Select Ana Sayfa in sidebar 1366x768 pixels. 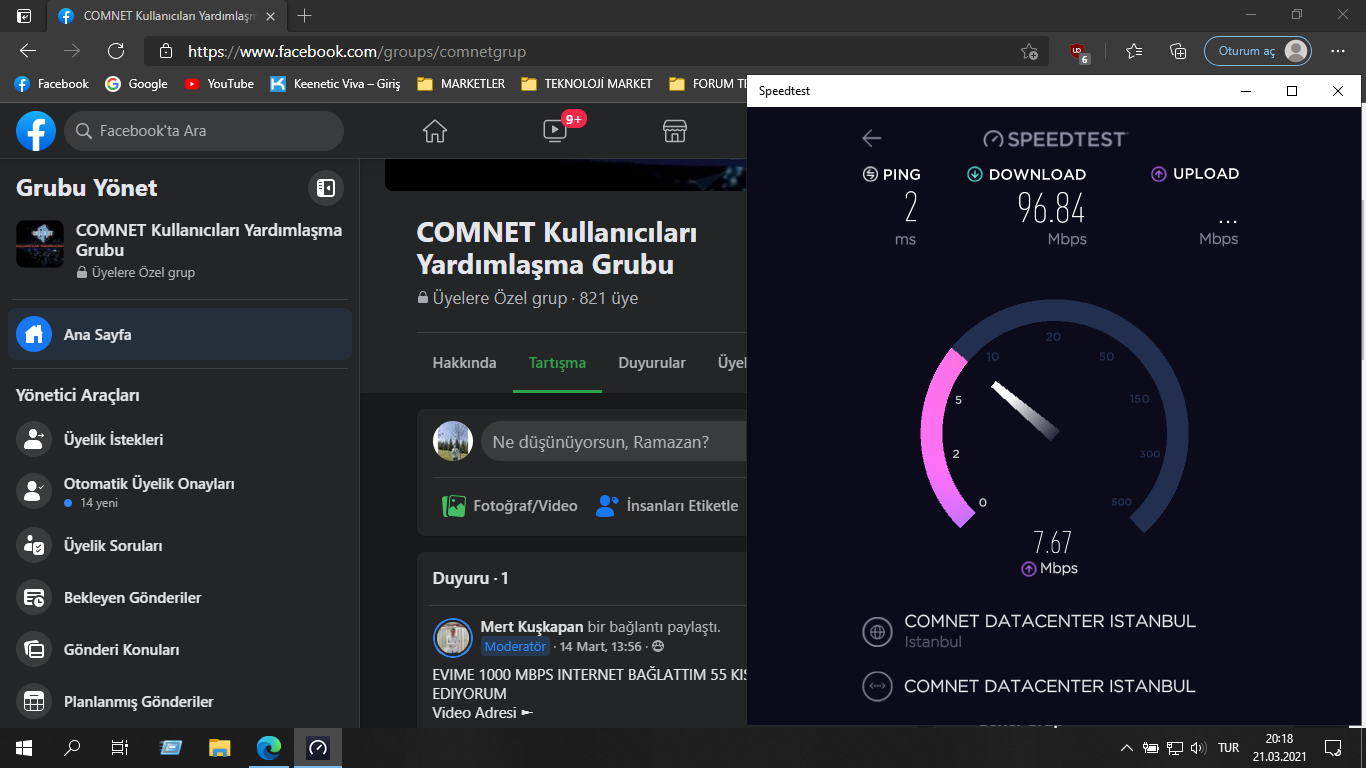pos(180,334)
